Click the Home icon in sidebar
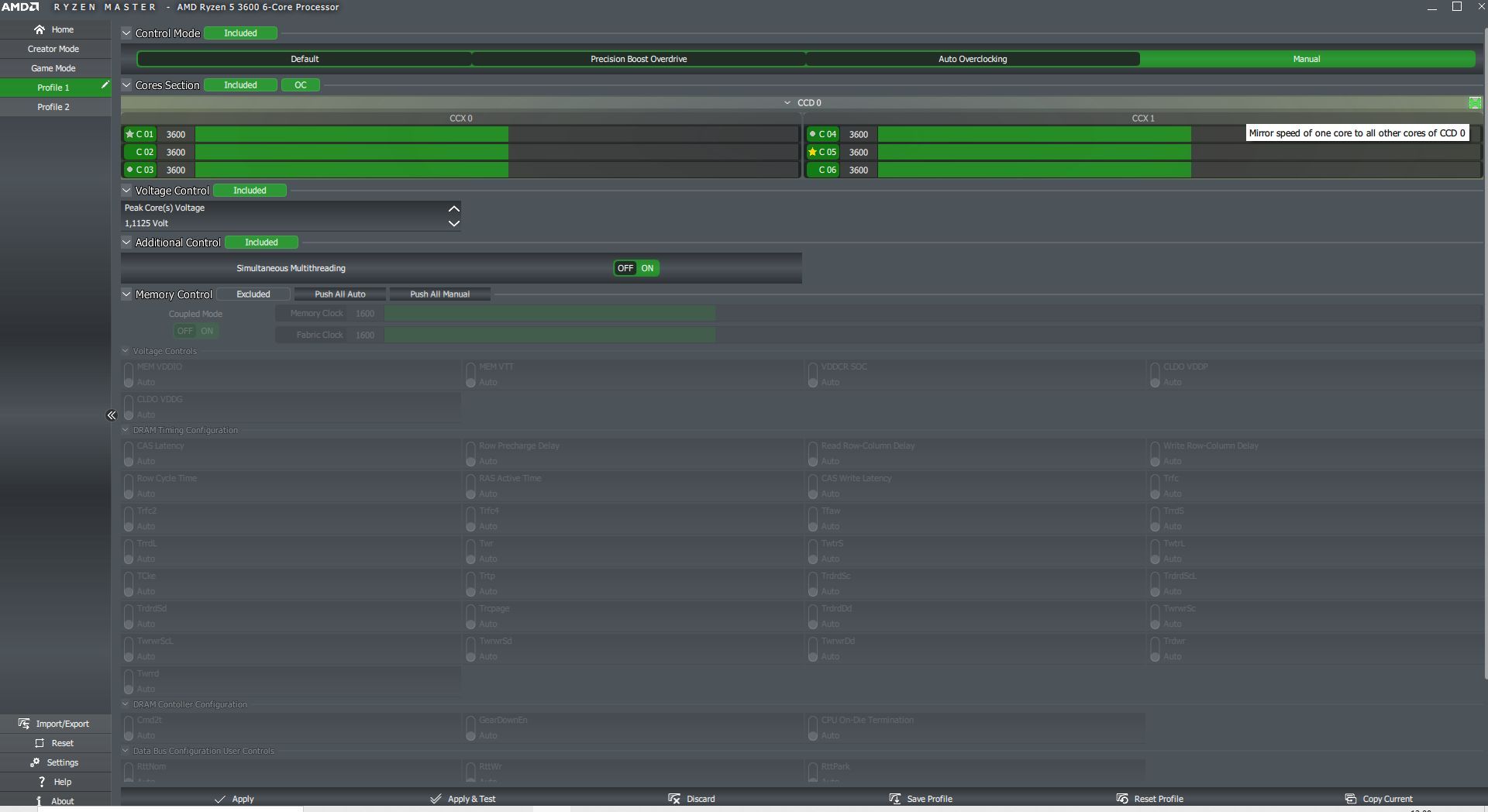Viewport: 1488px width, 812px height. point(40,29)
